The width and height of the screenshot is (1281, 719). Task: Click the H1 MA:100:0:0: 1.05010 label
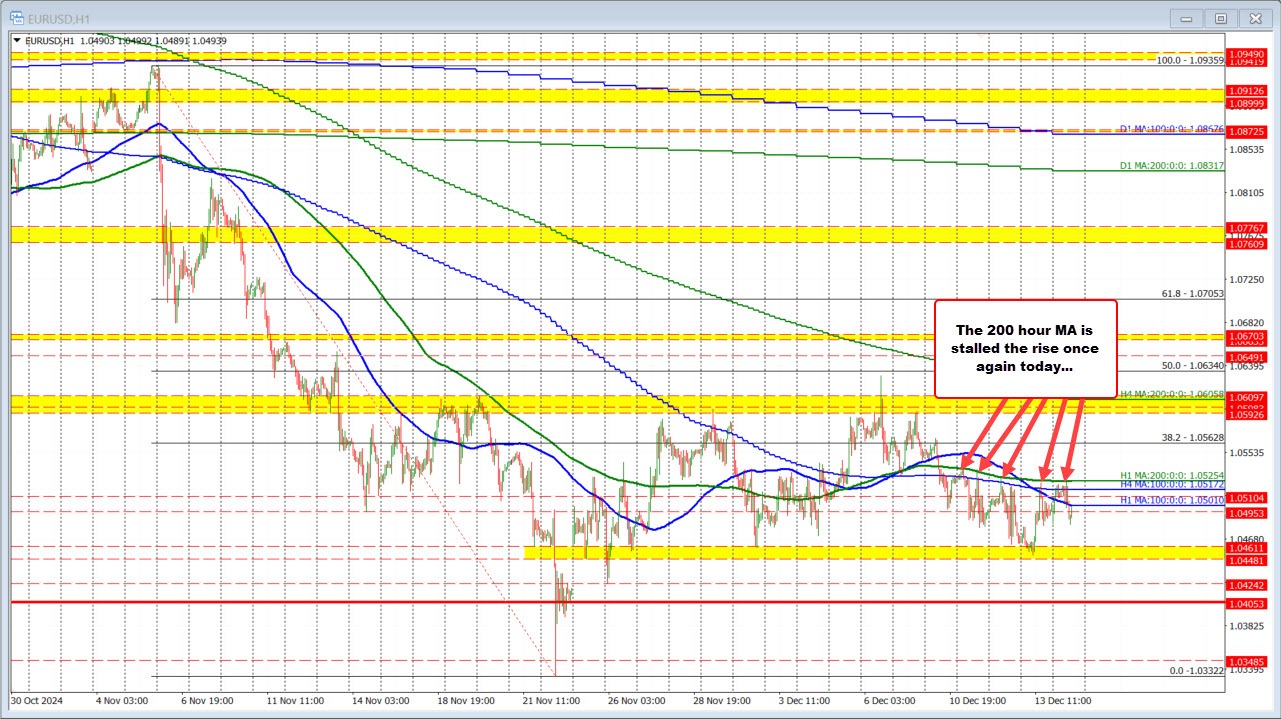[1171, 499]
